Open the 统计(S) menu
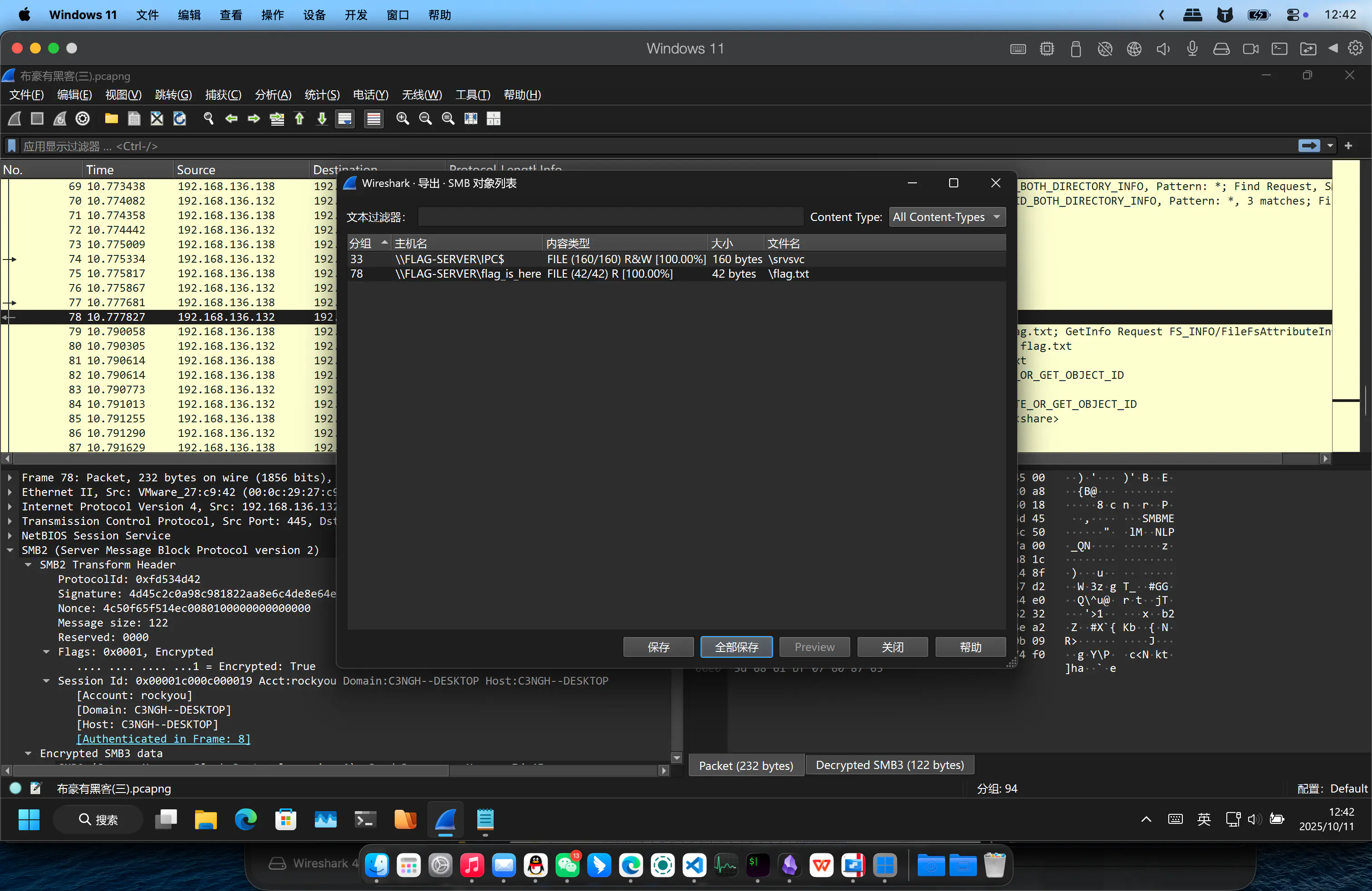Image resolution: width=1372 pixels, height=891 pixels. click(x=322, y=95)
